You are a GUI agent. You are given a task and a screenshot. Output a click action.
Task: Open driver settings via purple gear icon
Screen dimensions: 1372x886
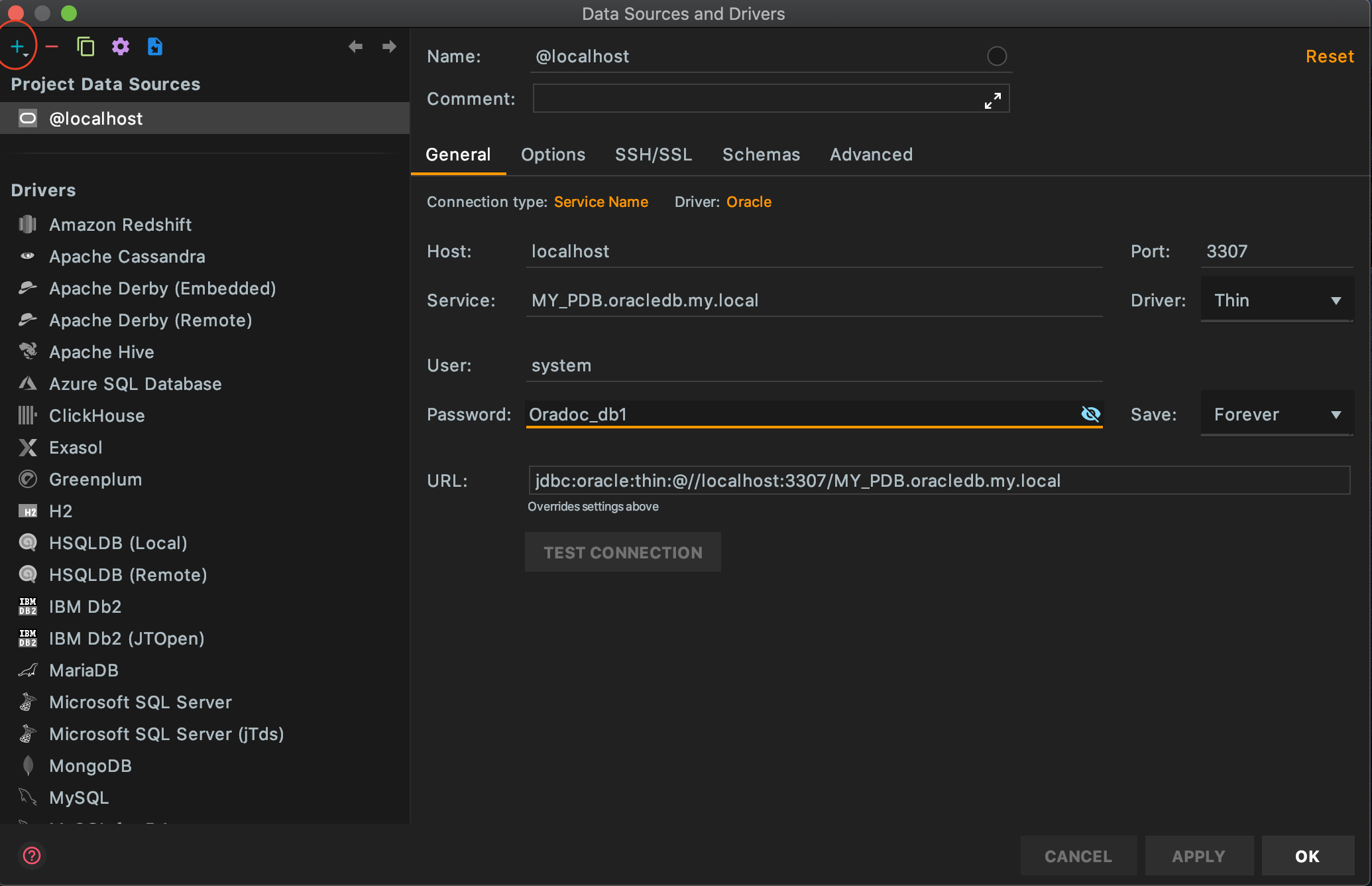tap(120, 46)
